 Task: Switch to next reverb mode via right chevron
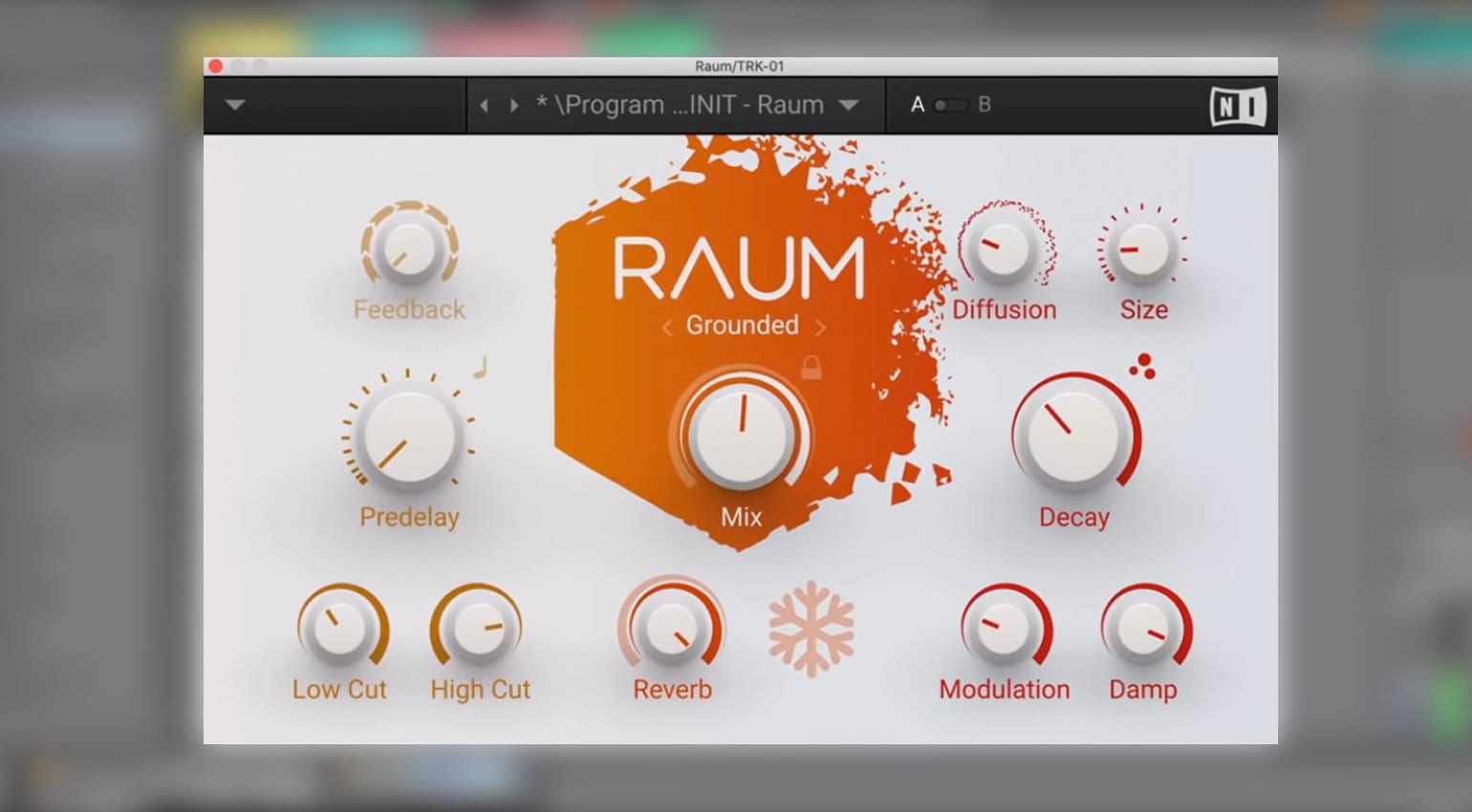click(820, 328)
